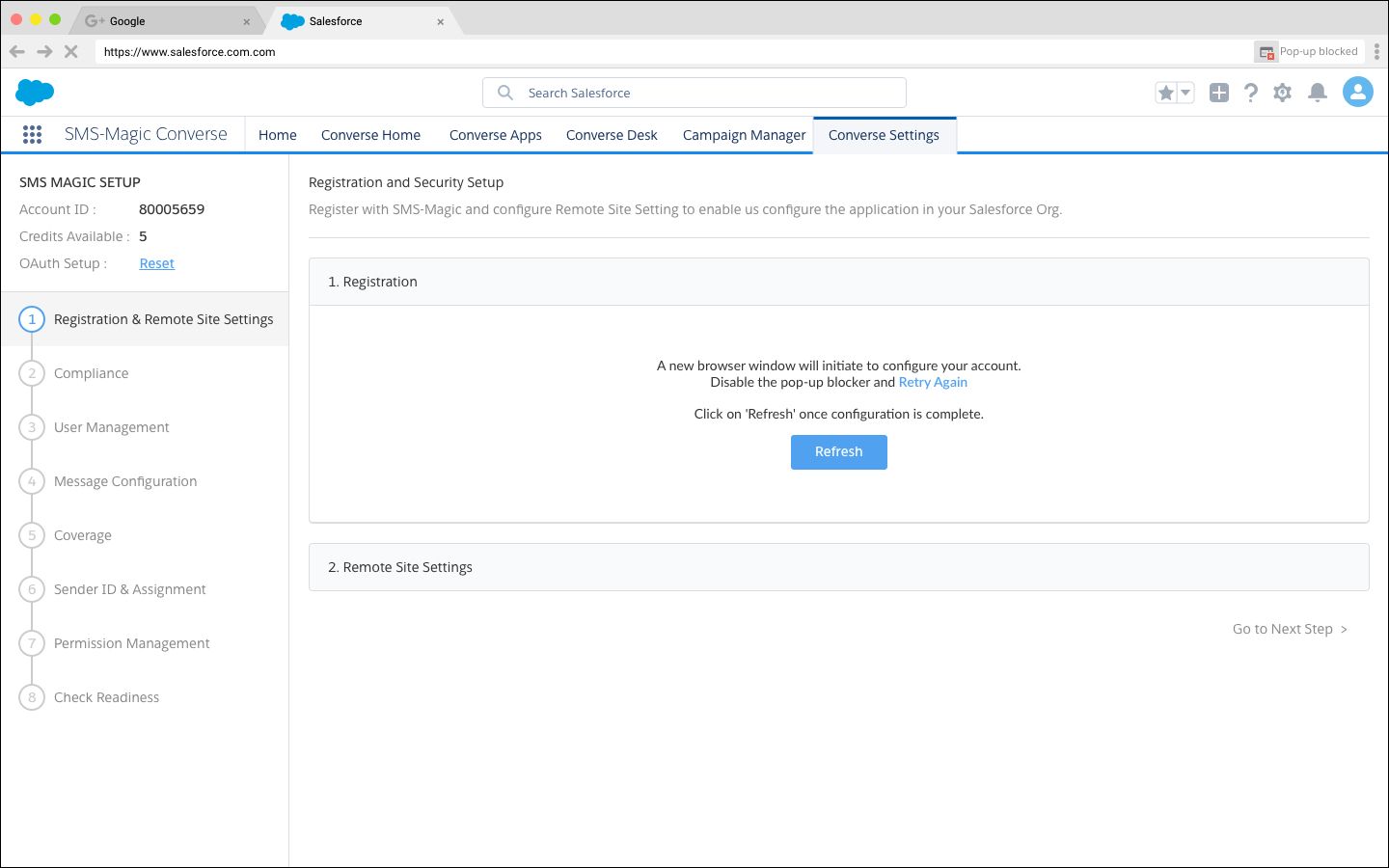Select the Salesforce browser tab
This screenshot has width=1389, height=868.
362,20
